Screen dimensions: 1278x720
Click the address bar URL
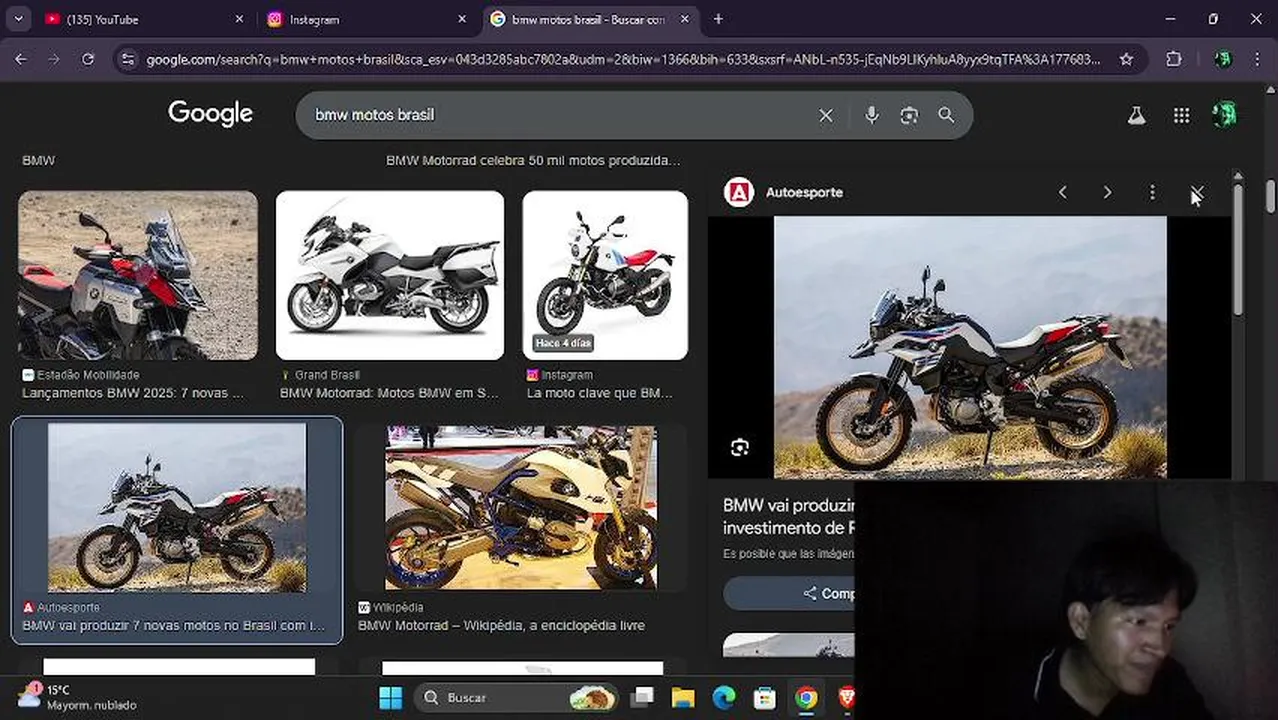pos(623,59)
